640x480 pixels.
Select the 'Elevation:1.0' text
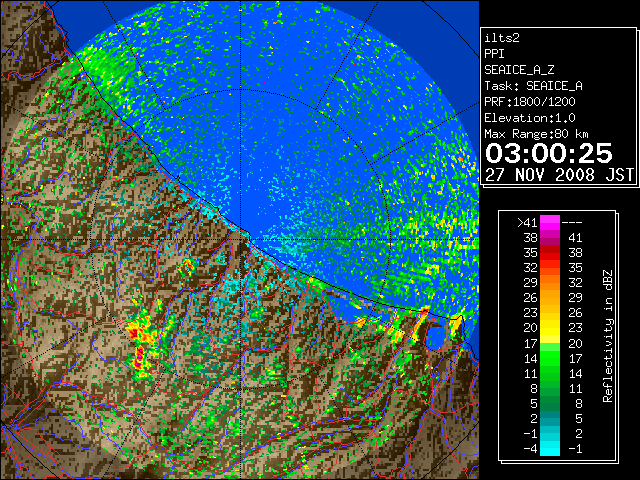pyautogui.click(x=530, y=118)
